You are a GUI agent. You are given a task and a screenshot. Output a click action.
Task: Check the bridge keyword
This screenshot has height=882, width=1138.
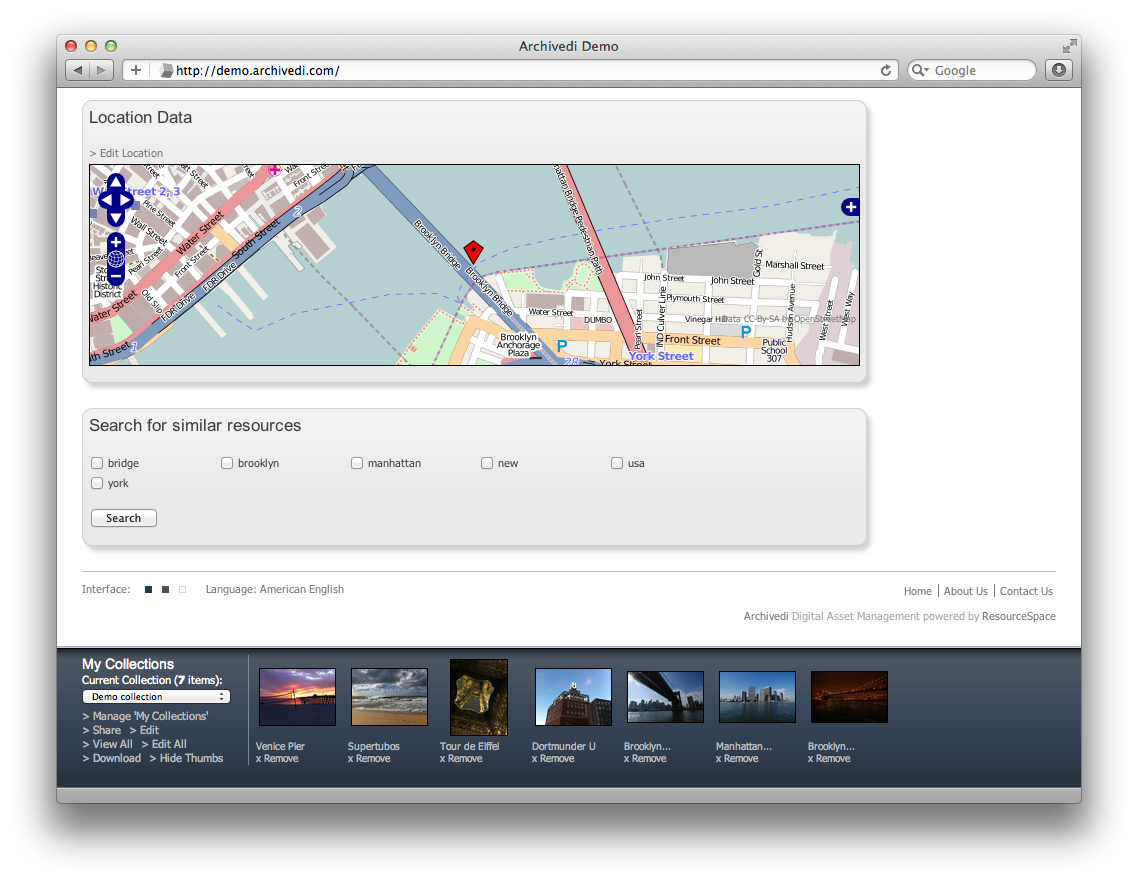[97, 463]
